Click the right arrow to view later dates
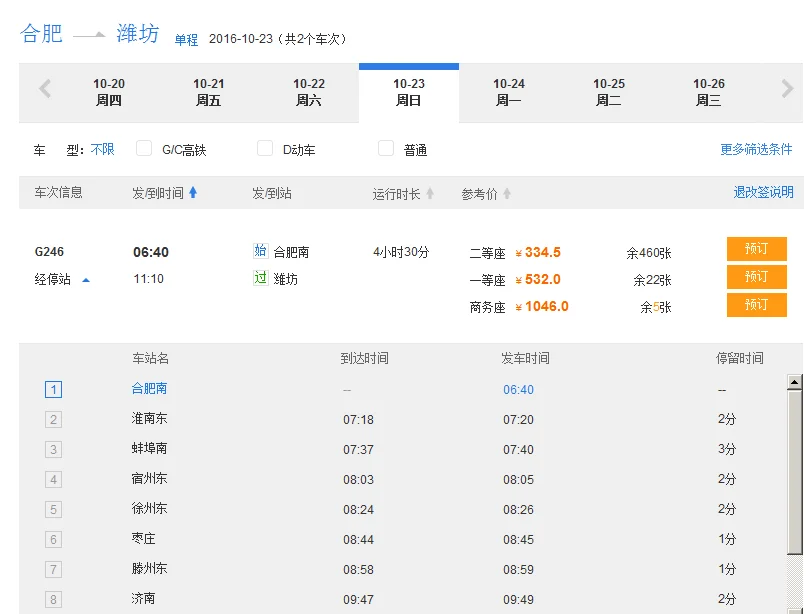Image resolution: width=806 pixels, height=614 pixels. pyautogui.click(x=786, y=88)
